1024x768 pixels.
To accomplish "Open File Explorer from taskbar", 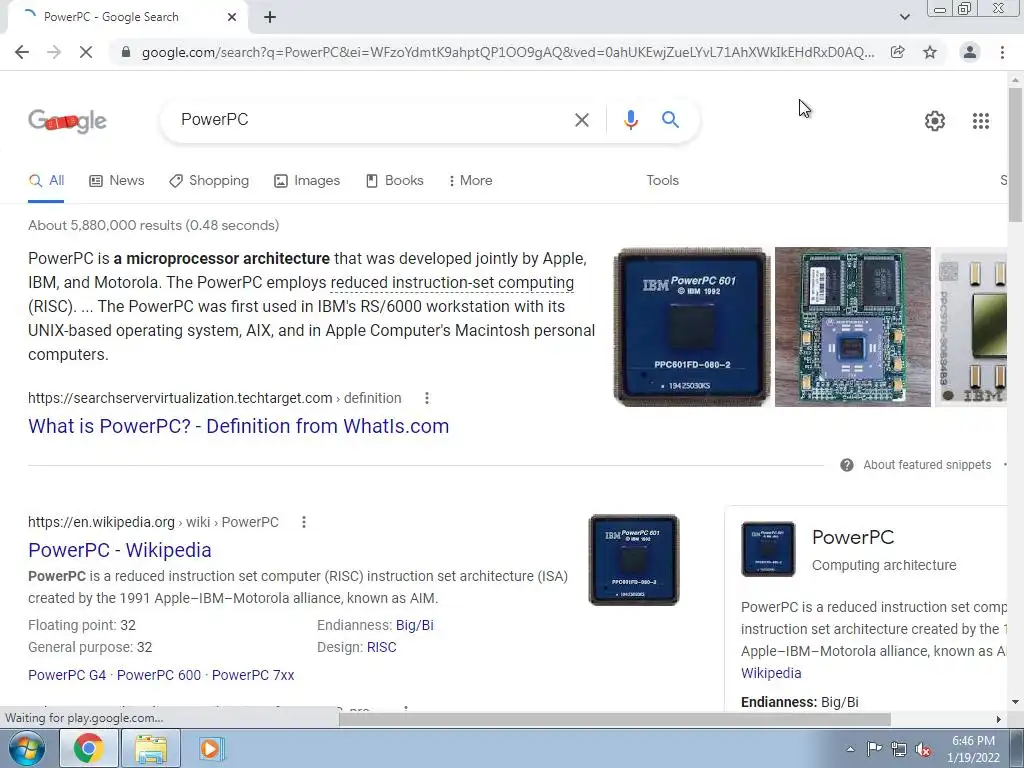I will (x=151, y=748).
